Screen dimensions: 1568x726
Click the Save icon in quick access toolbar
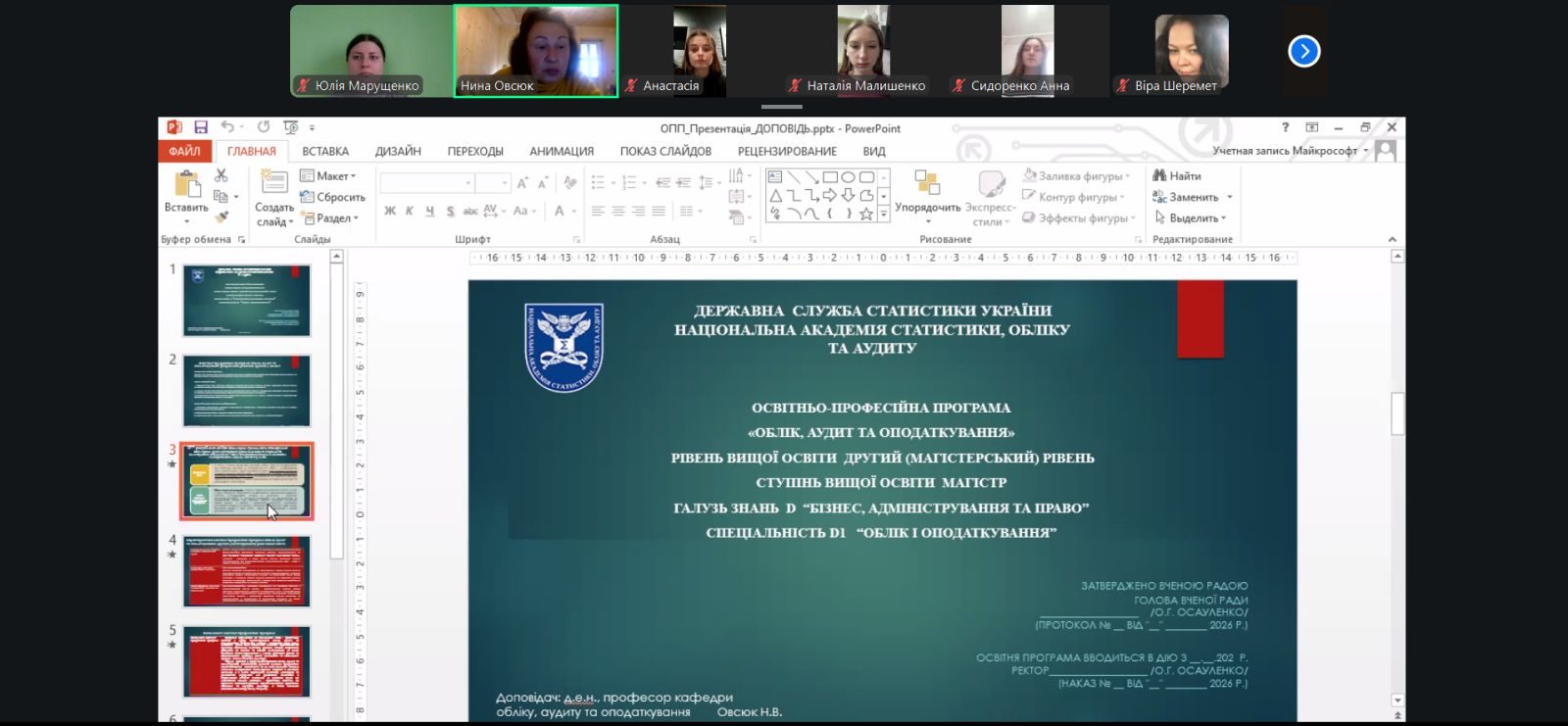click(201, 127)
